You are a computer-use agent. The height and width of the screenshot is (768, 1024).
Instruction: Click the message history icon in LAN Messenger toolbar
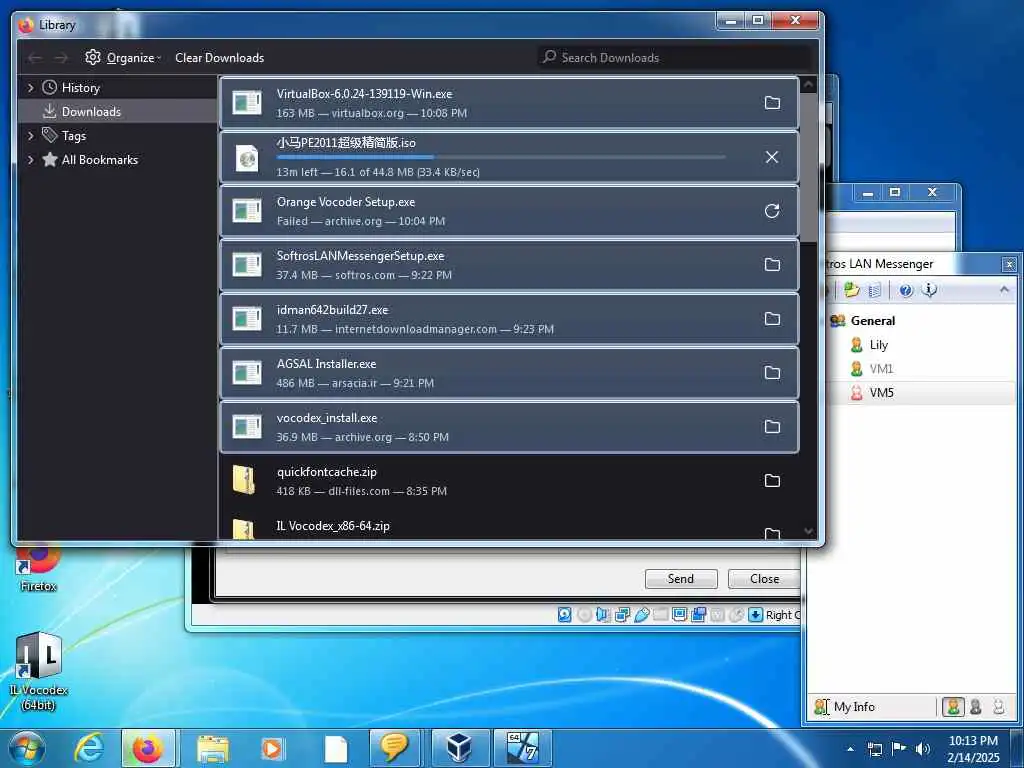[x=875, y=290]
